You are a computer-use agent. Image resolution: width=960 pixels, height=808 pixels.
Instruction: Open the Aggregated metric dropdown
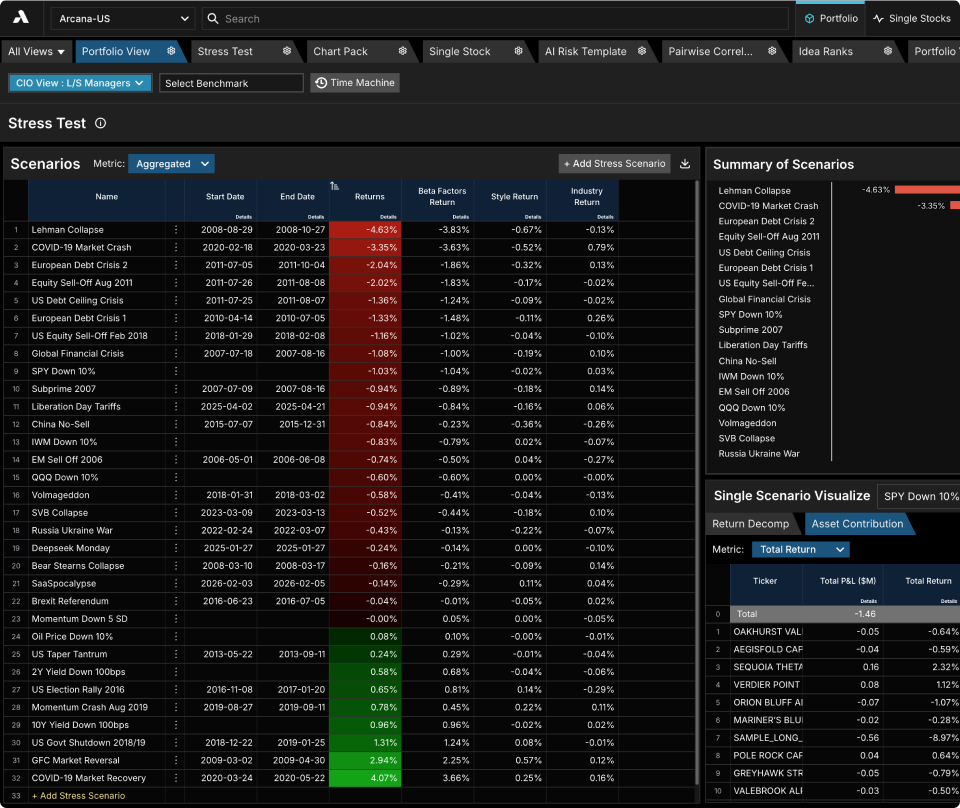click(171, 164)
